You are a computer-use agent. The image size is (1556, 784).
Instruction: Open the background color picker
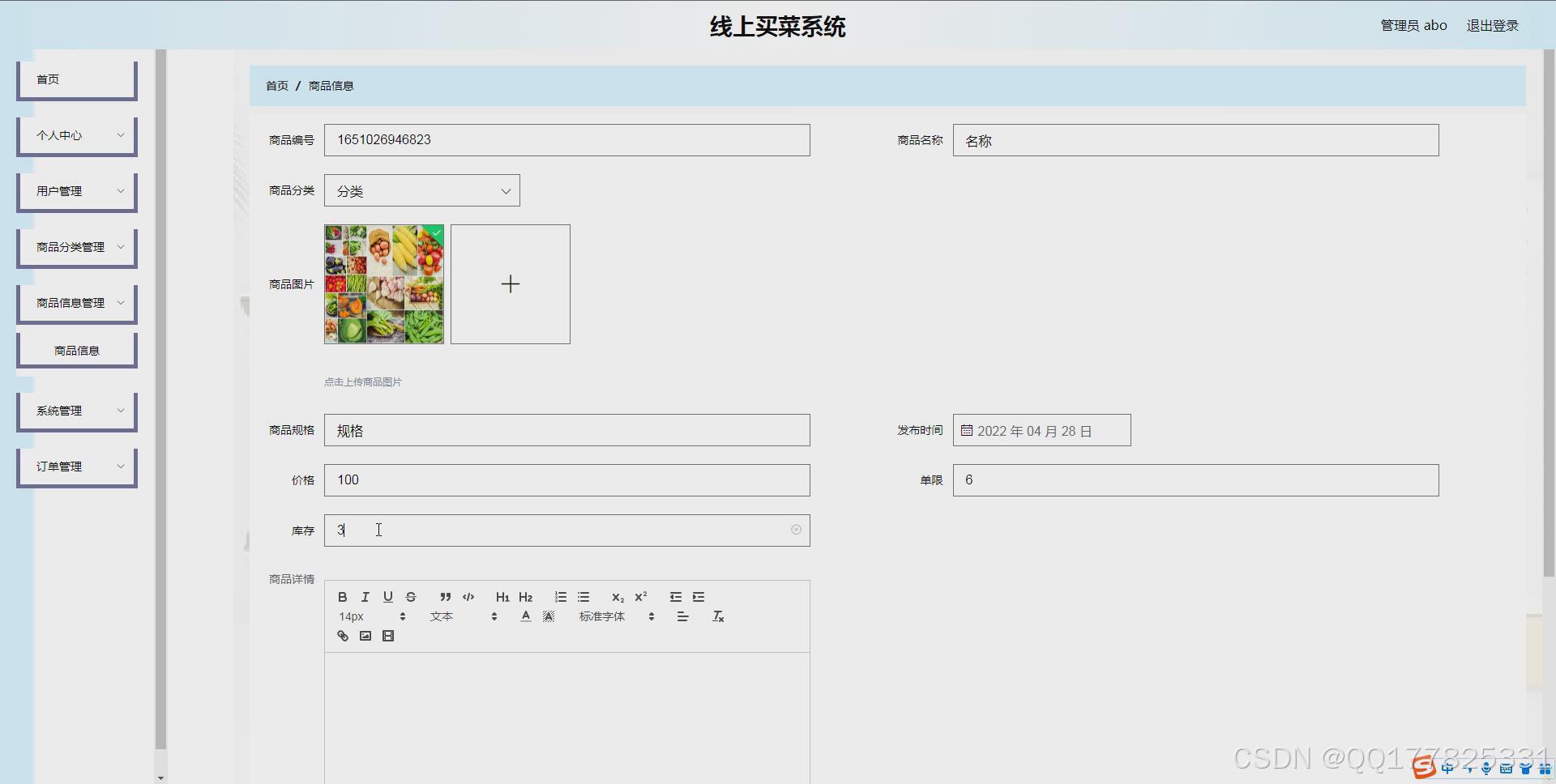[x=549, y=616]
